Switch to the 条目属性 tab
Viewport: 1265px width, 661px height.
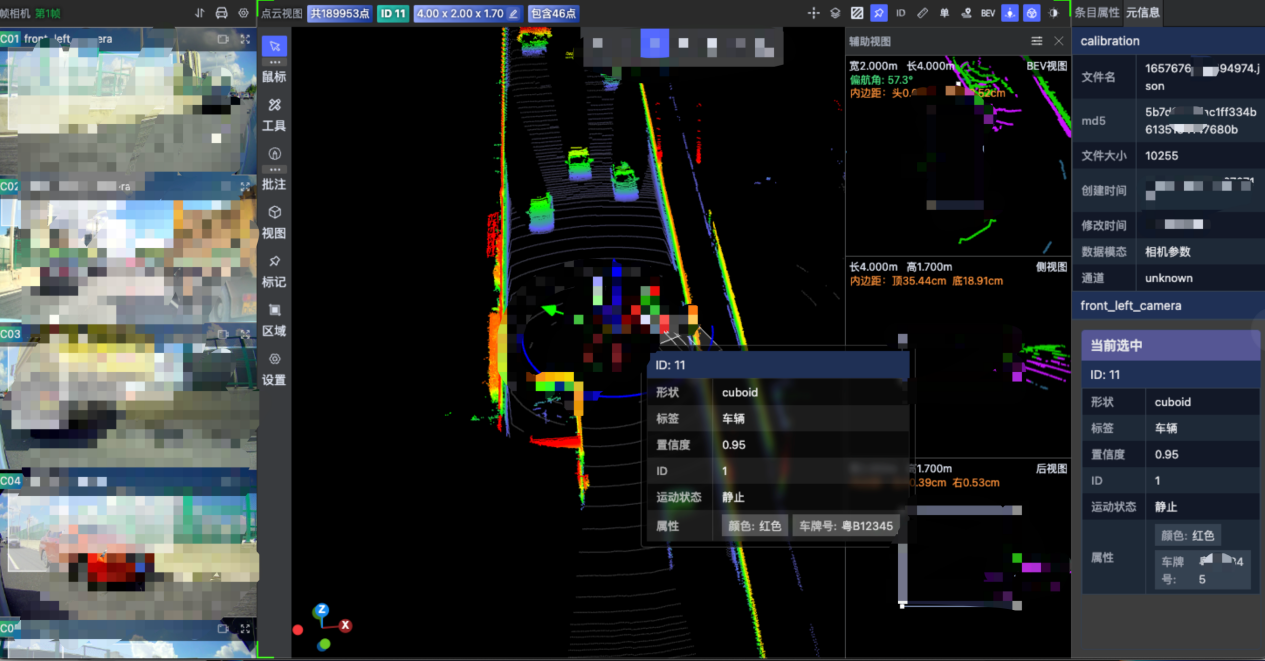1097,13
